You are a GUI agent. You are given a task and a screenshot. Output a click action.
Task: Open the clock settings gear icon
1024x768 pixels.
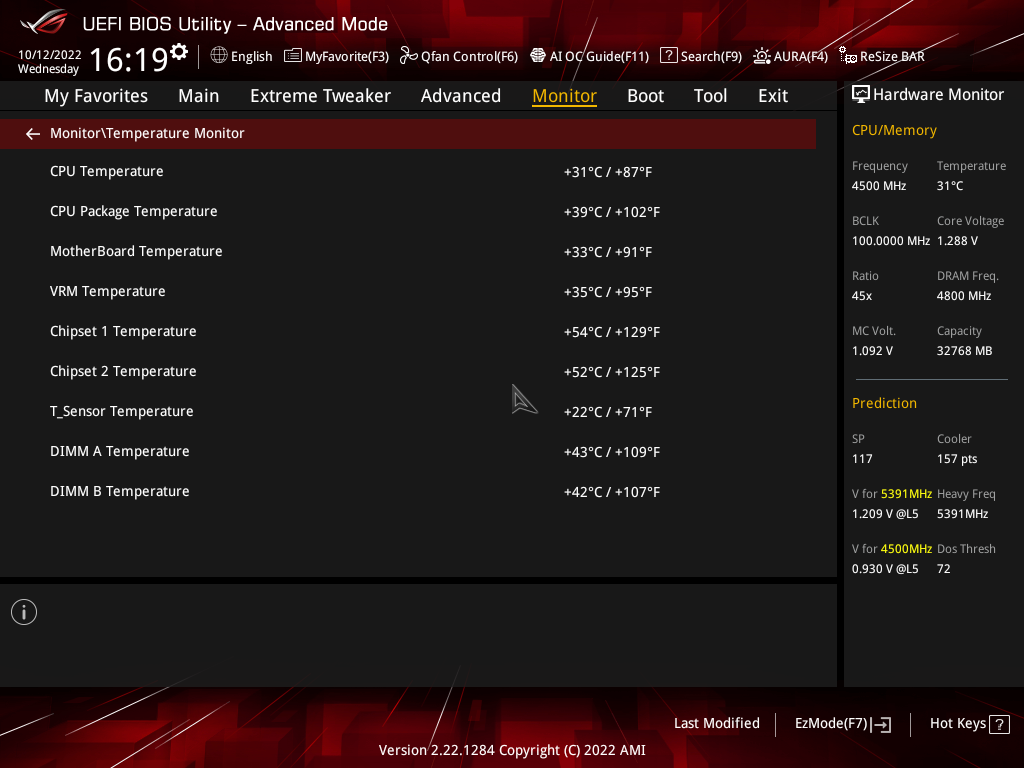click(179, 52)
